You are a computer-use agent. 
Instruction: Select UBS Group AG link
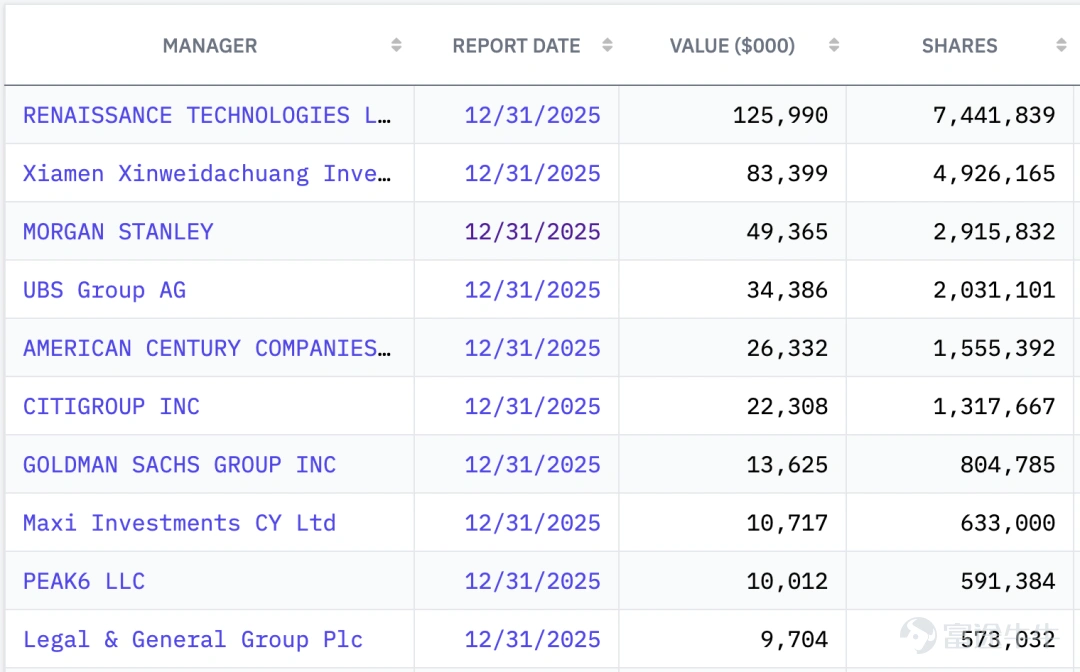105,290
